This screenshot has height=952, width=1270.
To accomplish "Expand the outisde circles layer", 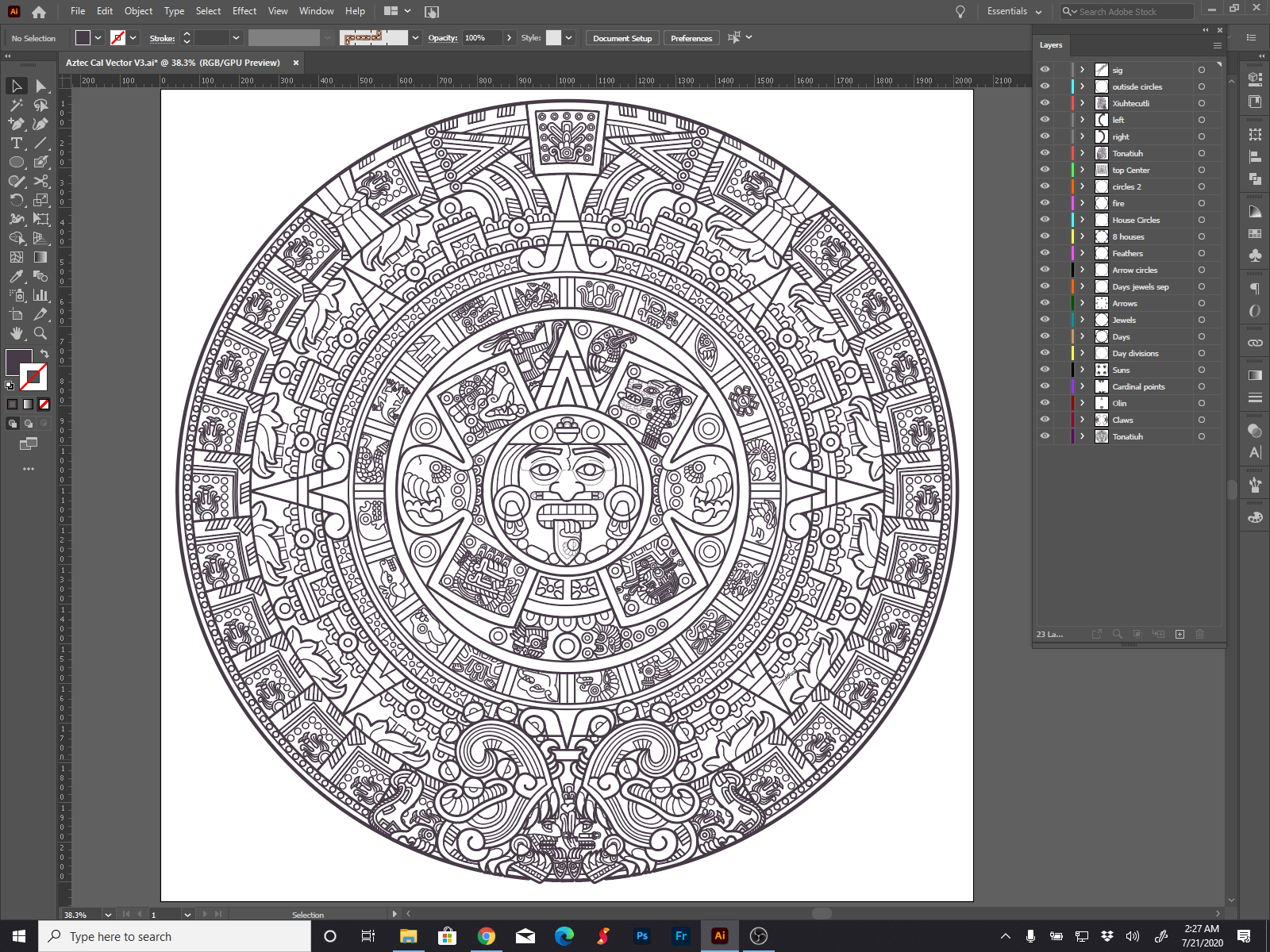I will [x=1082, y=86].
